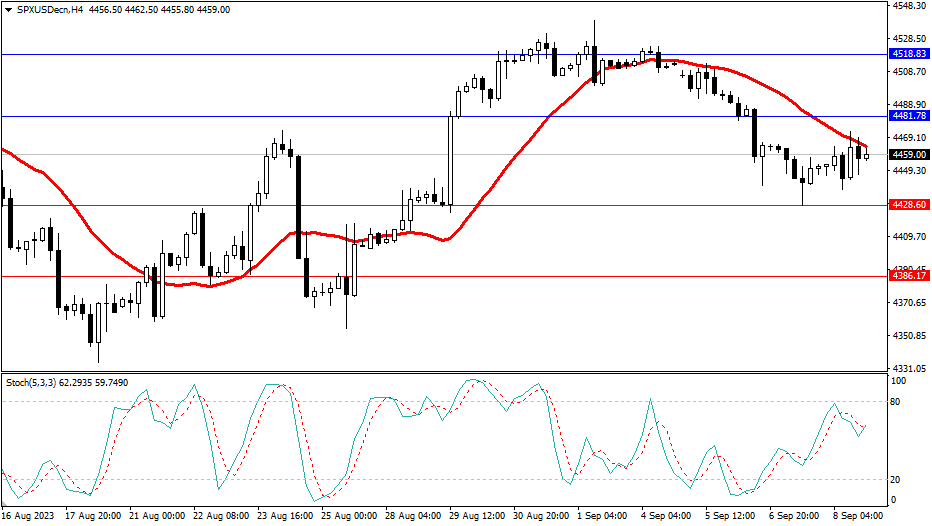Screen dimensions: 932x526
Task: Click the 1 Sep 04:00 time label
Action: point(603,516)
